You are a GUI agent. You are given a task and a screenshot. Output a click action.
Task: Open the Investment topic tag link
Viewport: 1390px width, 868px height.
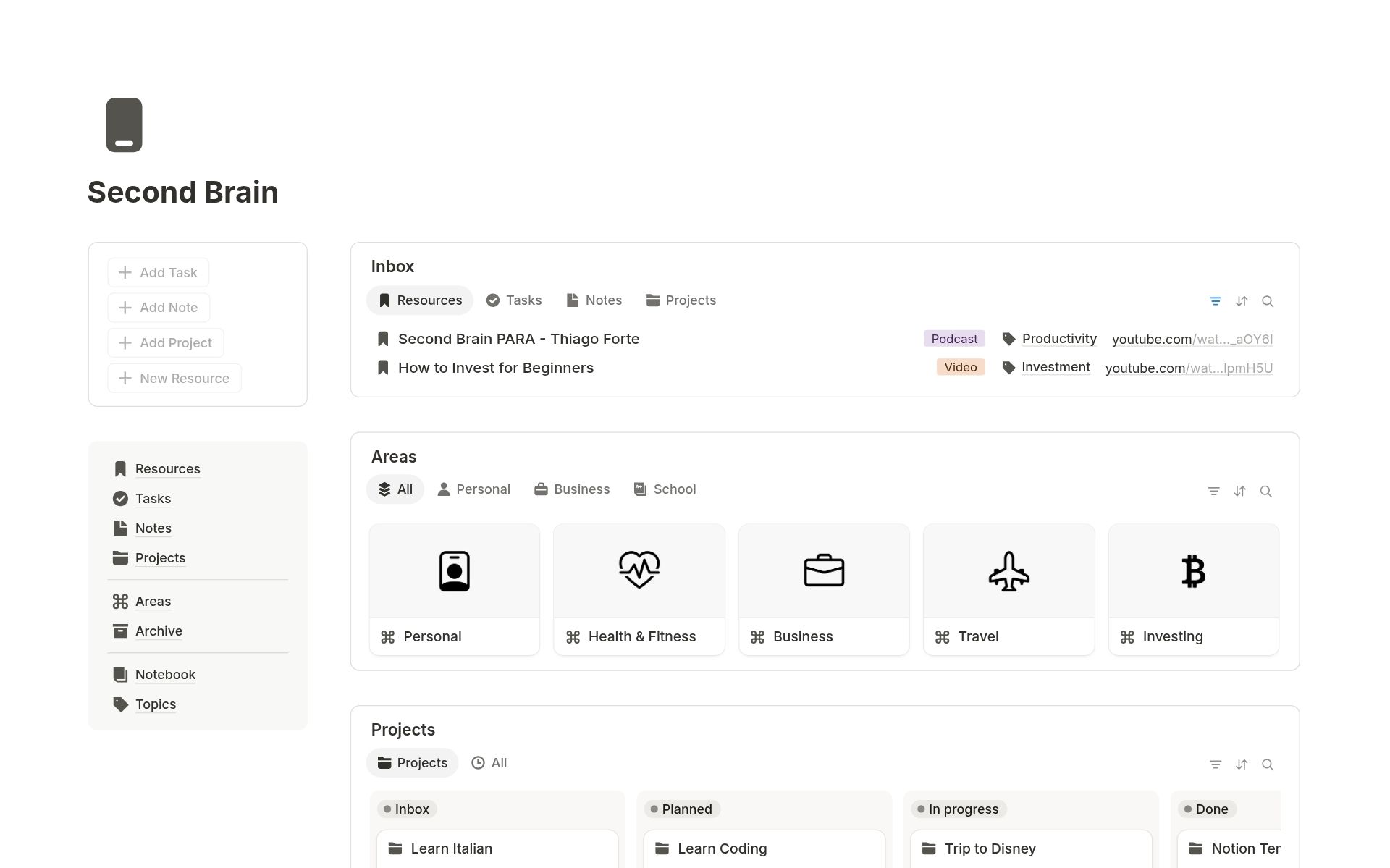click(x=1055, y=367)
